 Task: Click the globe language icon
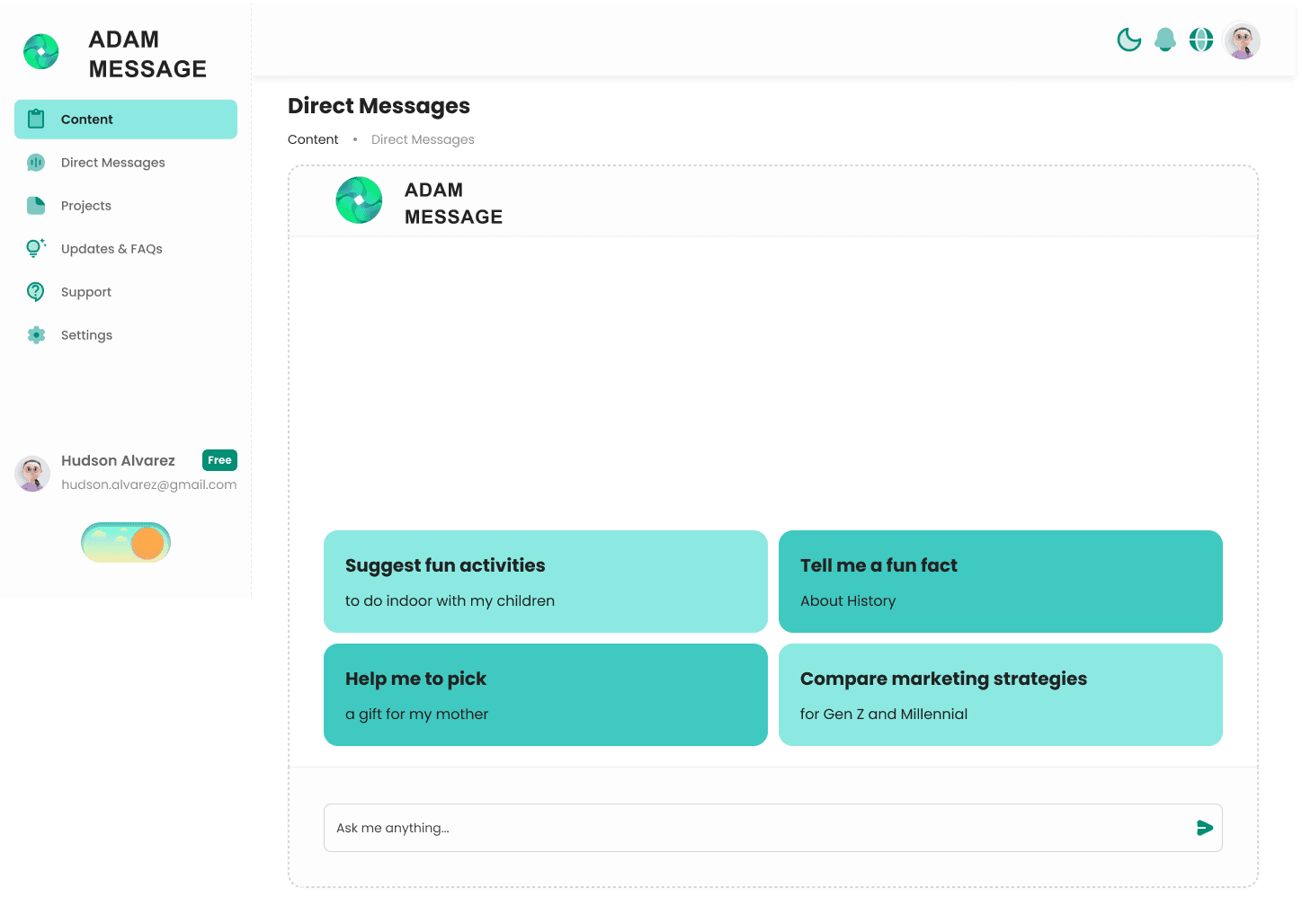(x=1201, y=40)
